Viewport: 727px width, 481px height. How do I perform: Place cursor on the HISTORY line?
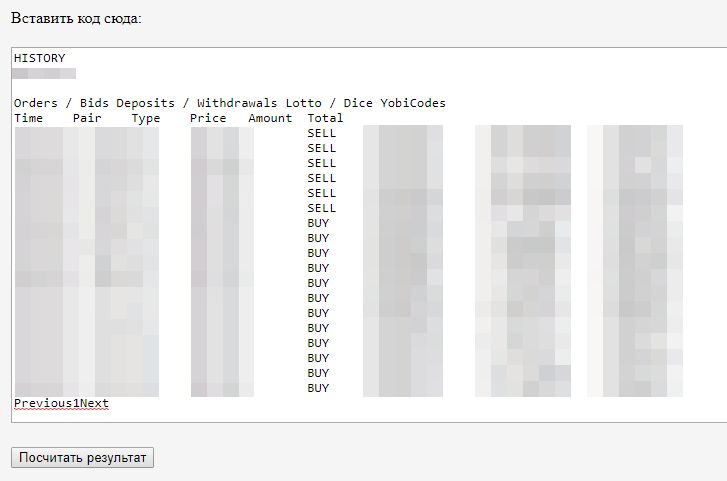tap(39, 58)
